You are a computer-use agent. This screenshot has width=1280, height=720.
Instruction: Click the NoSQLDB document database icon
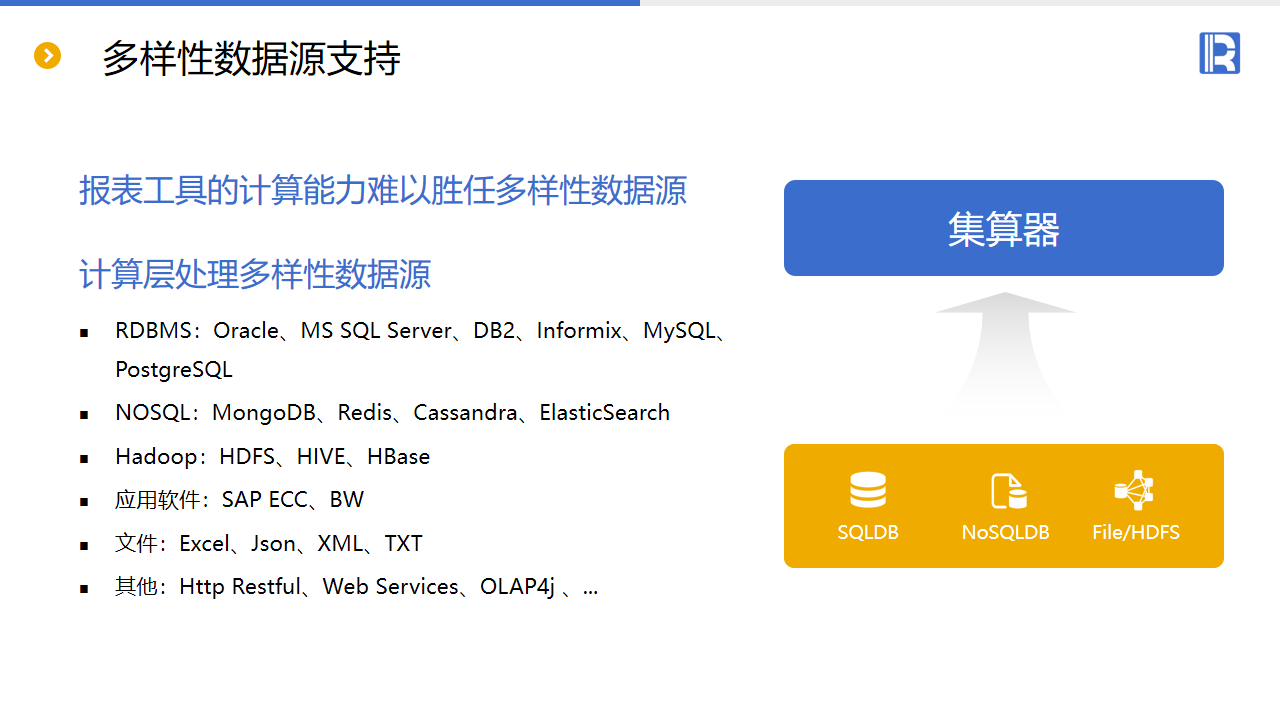(1008, 491)
